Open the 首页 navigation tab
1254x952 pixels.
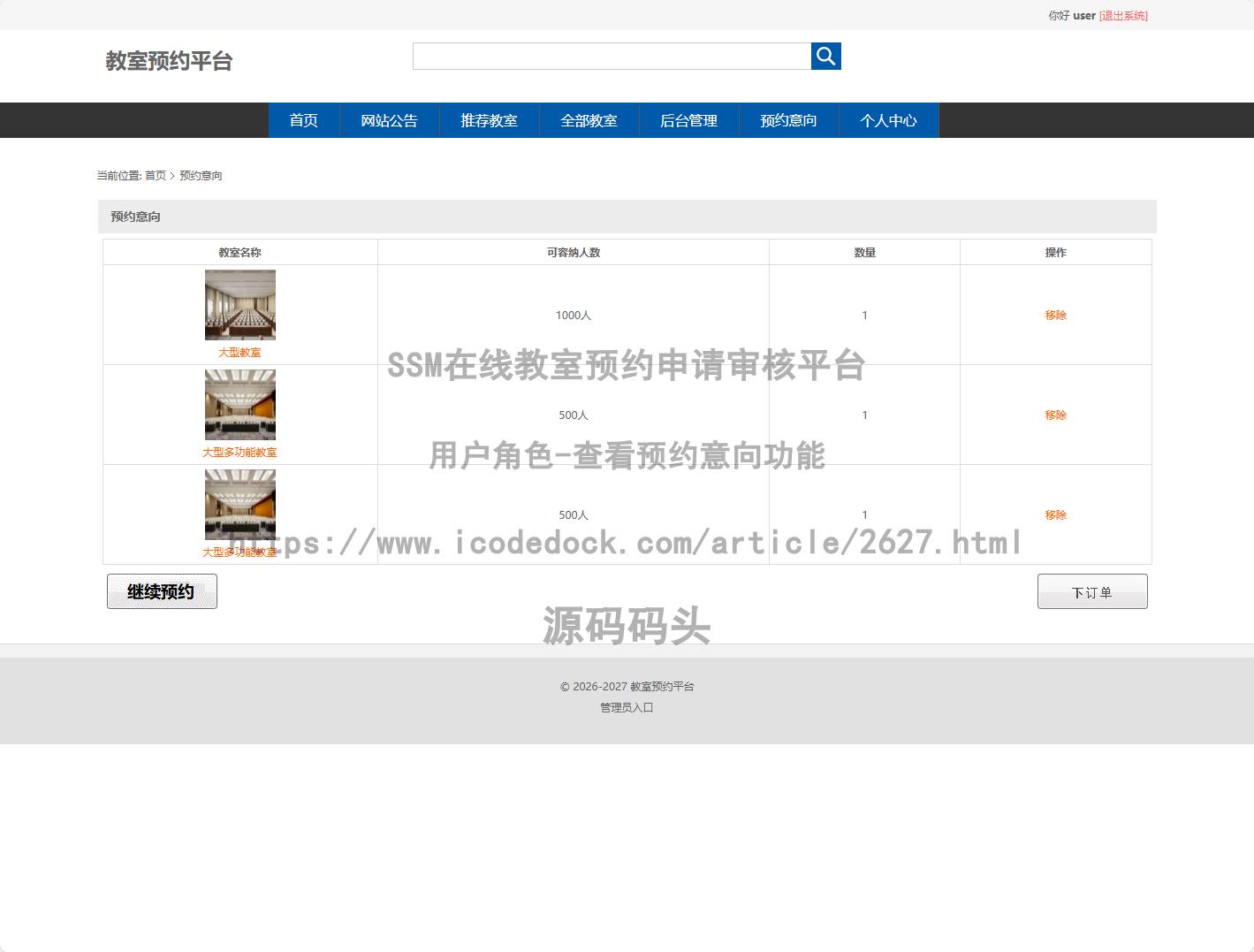pyautogui.click(x=303, y=120)
